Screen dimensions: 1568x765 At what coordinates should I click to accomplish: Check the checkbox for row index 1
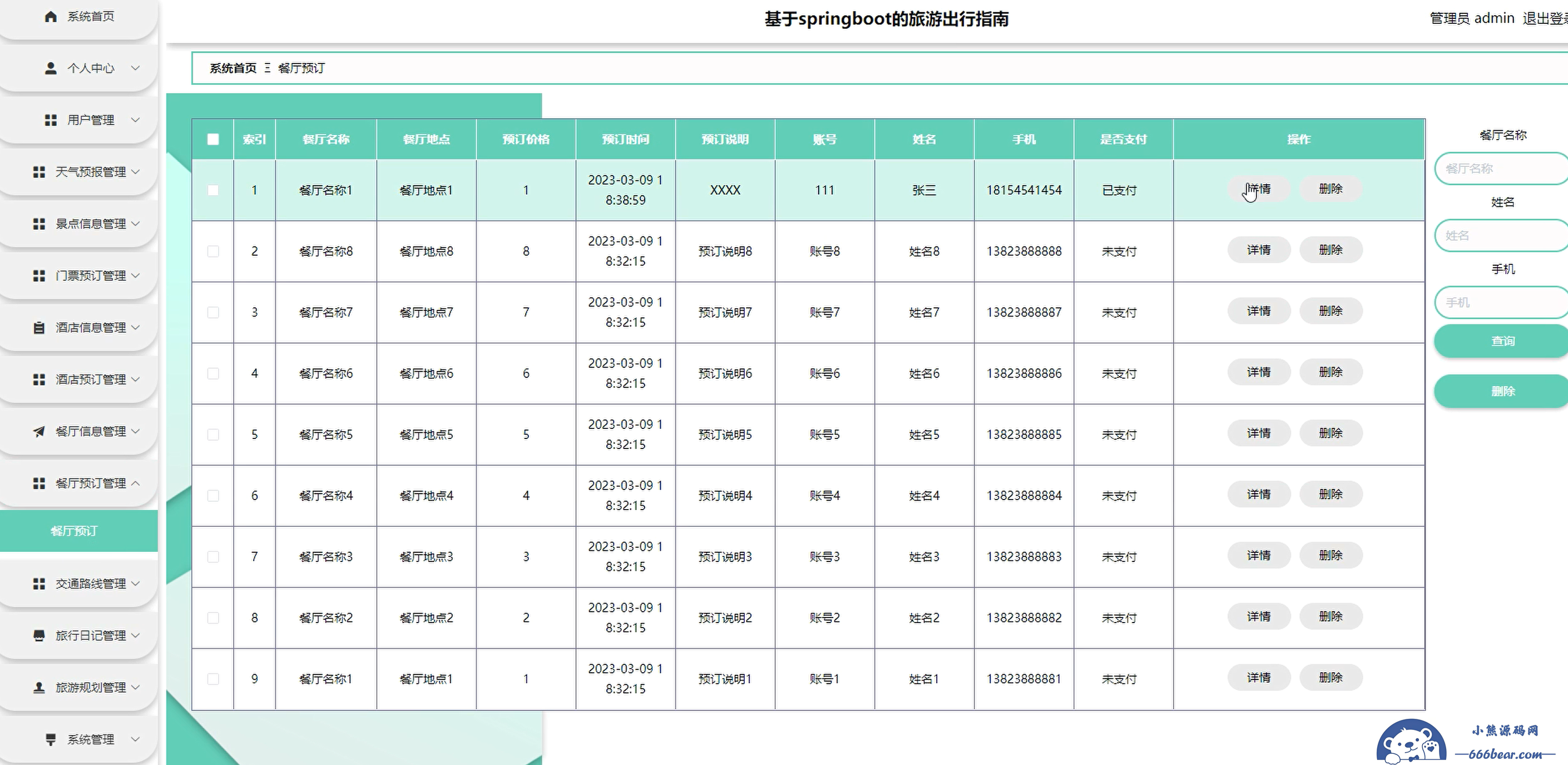[x=213, y=190]
